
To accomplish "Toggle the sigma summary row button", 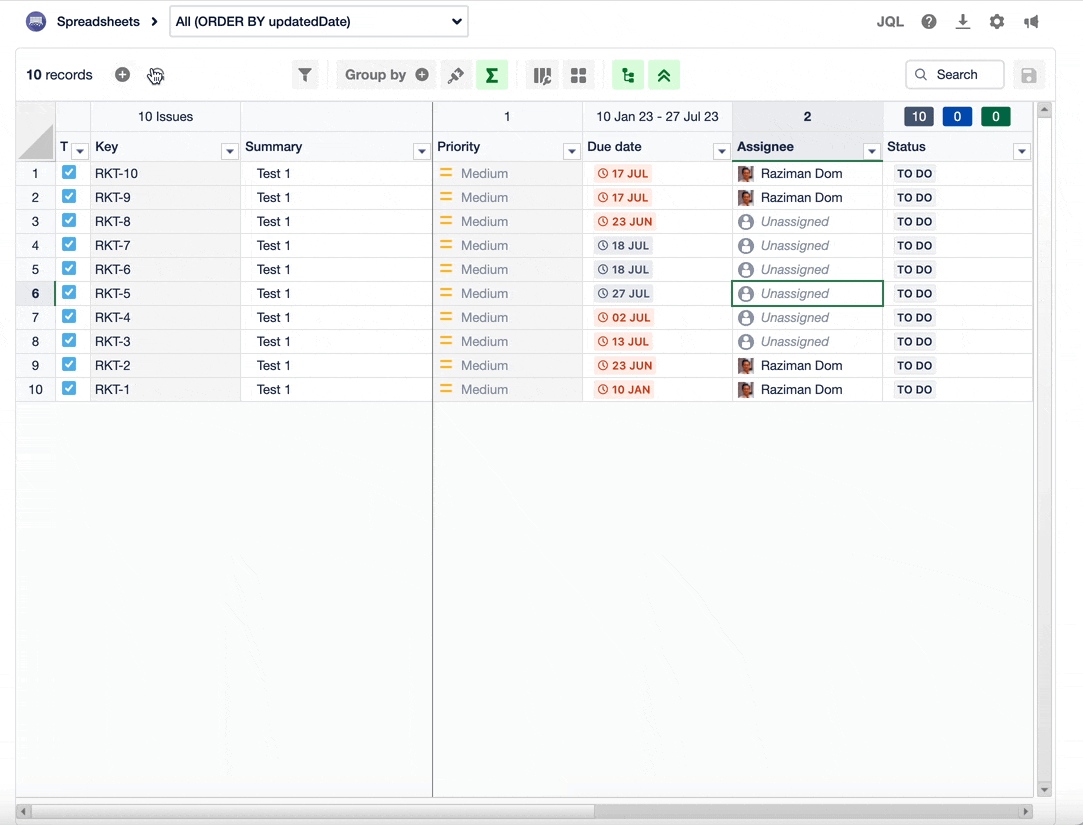I will pyautogui.click(x=491, y=75).
